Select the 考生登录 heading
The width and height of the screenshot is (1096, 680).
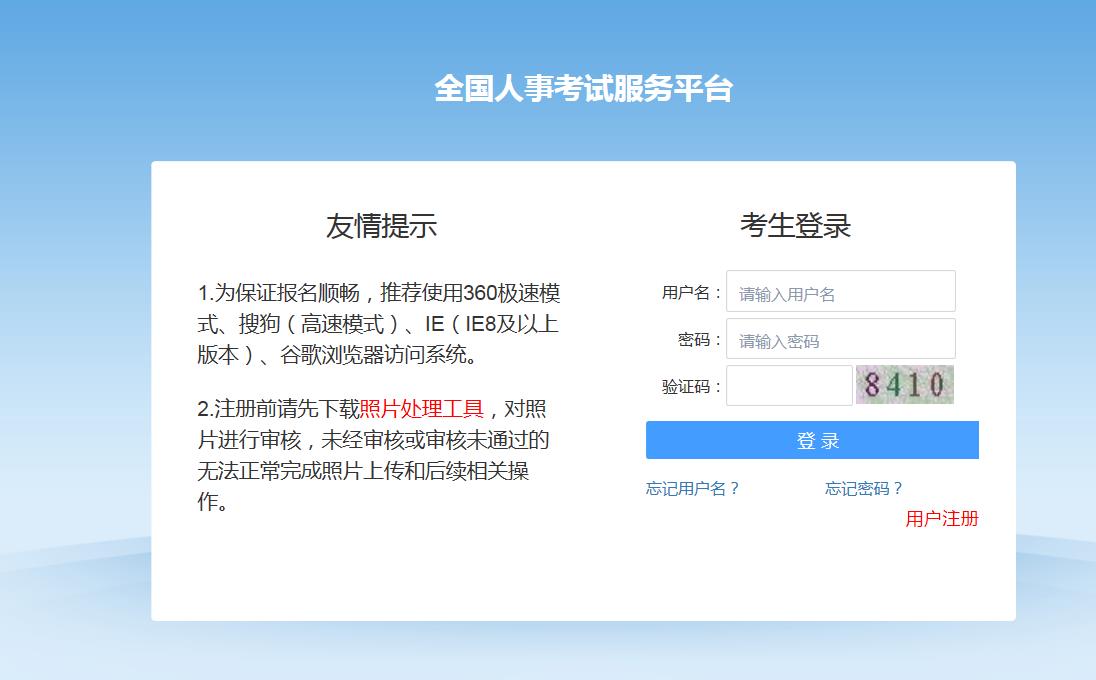pos(795,226)
